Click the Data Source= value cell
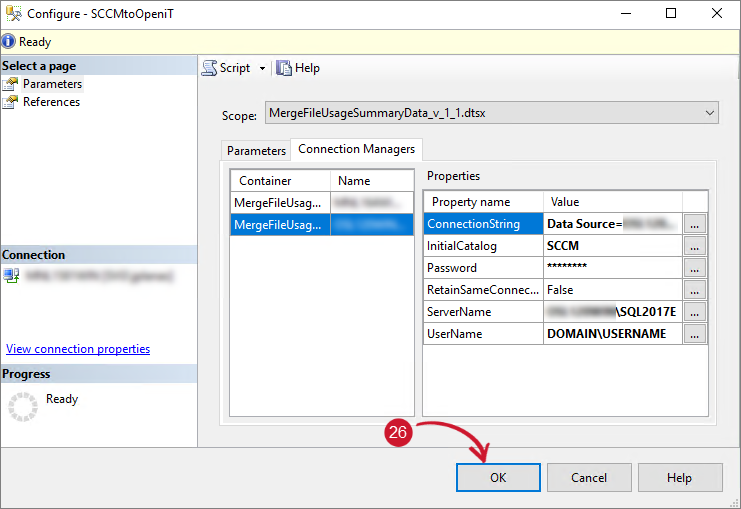 (613, 224)
